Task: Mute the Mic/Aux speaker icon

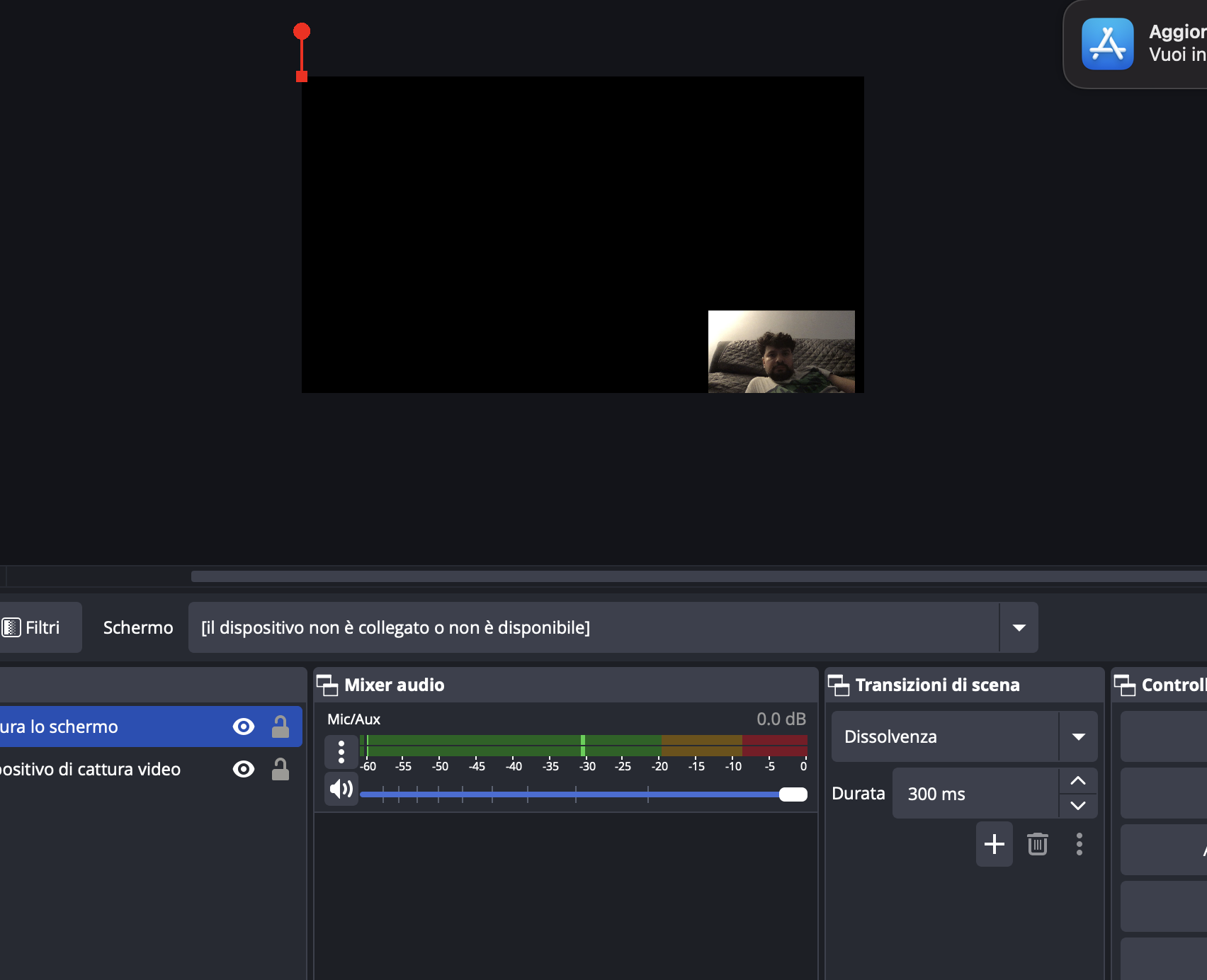Action: pos(341,789)
